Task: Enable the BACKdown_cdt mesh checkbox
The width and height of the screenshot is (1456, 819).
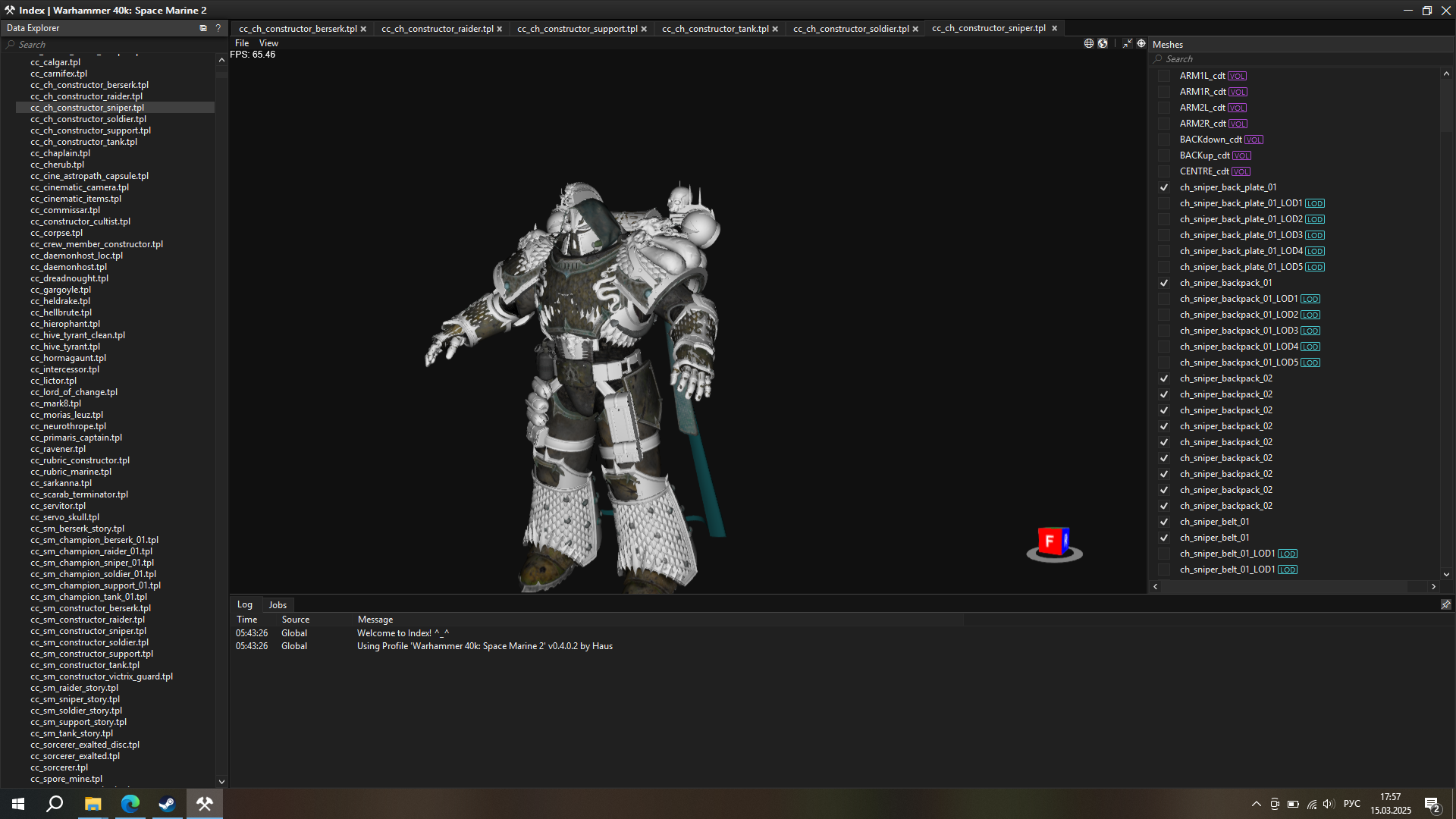Action: [1164, 140]
